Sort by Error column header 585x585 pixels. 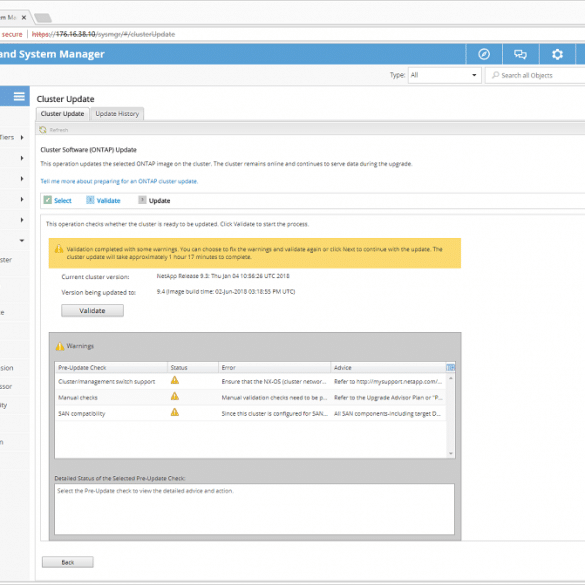point(274,367)
